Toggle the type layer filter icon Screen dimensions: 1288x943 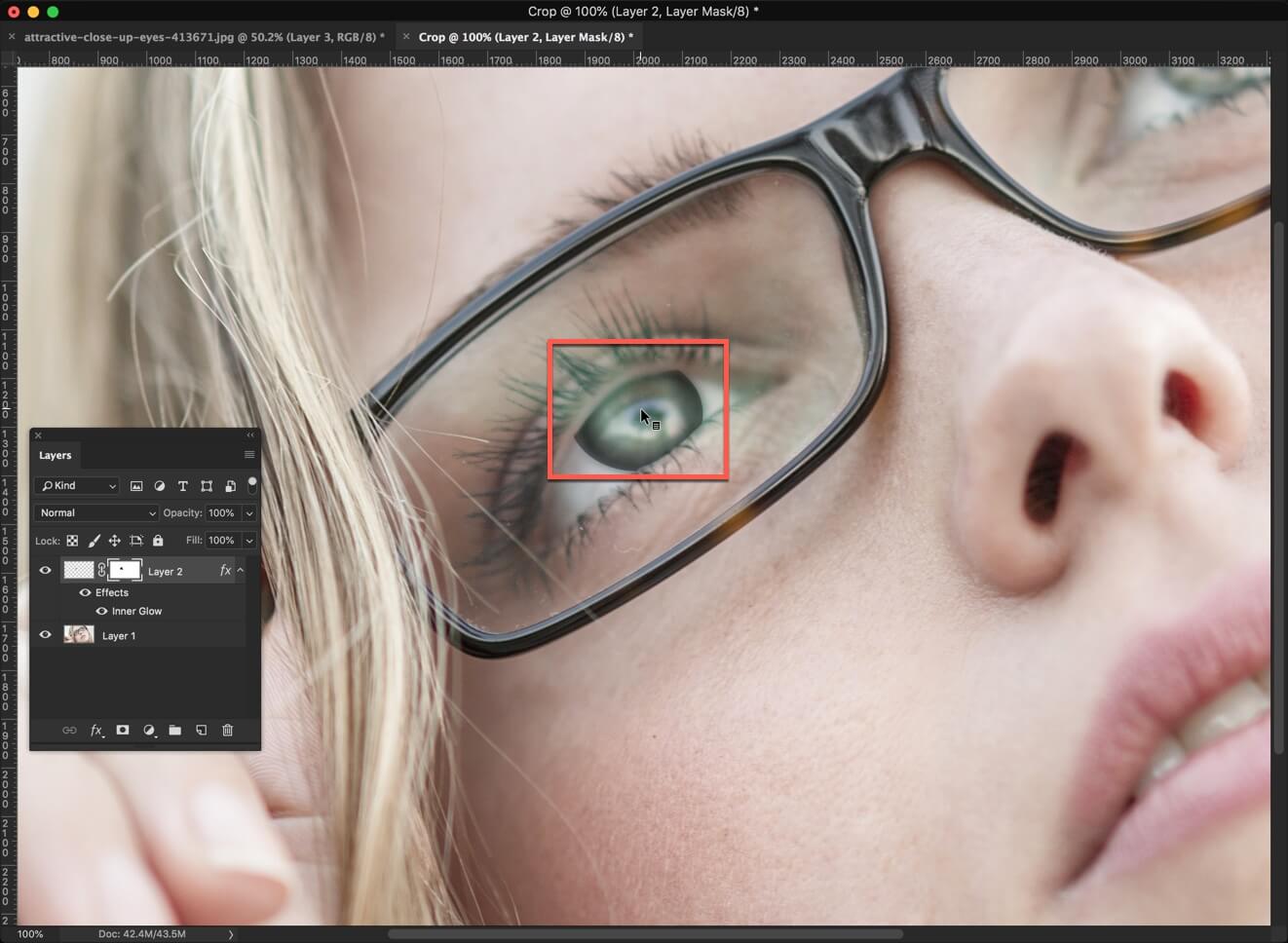coord(182,486)
